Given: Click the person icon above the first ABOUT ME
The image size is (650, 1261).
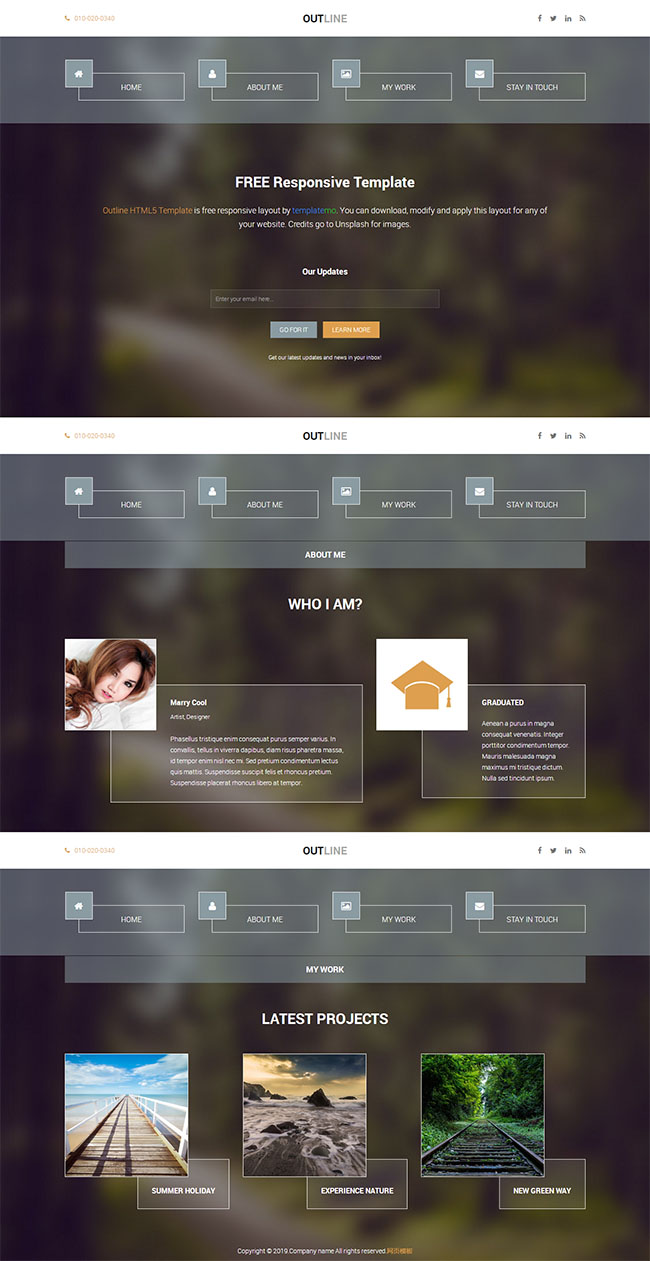Looking at the screenshot, I should pos(212,74).
